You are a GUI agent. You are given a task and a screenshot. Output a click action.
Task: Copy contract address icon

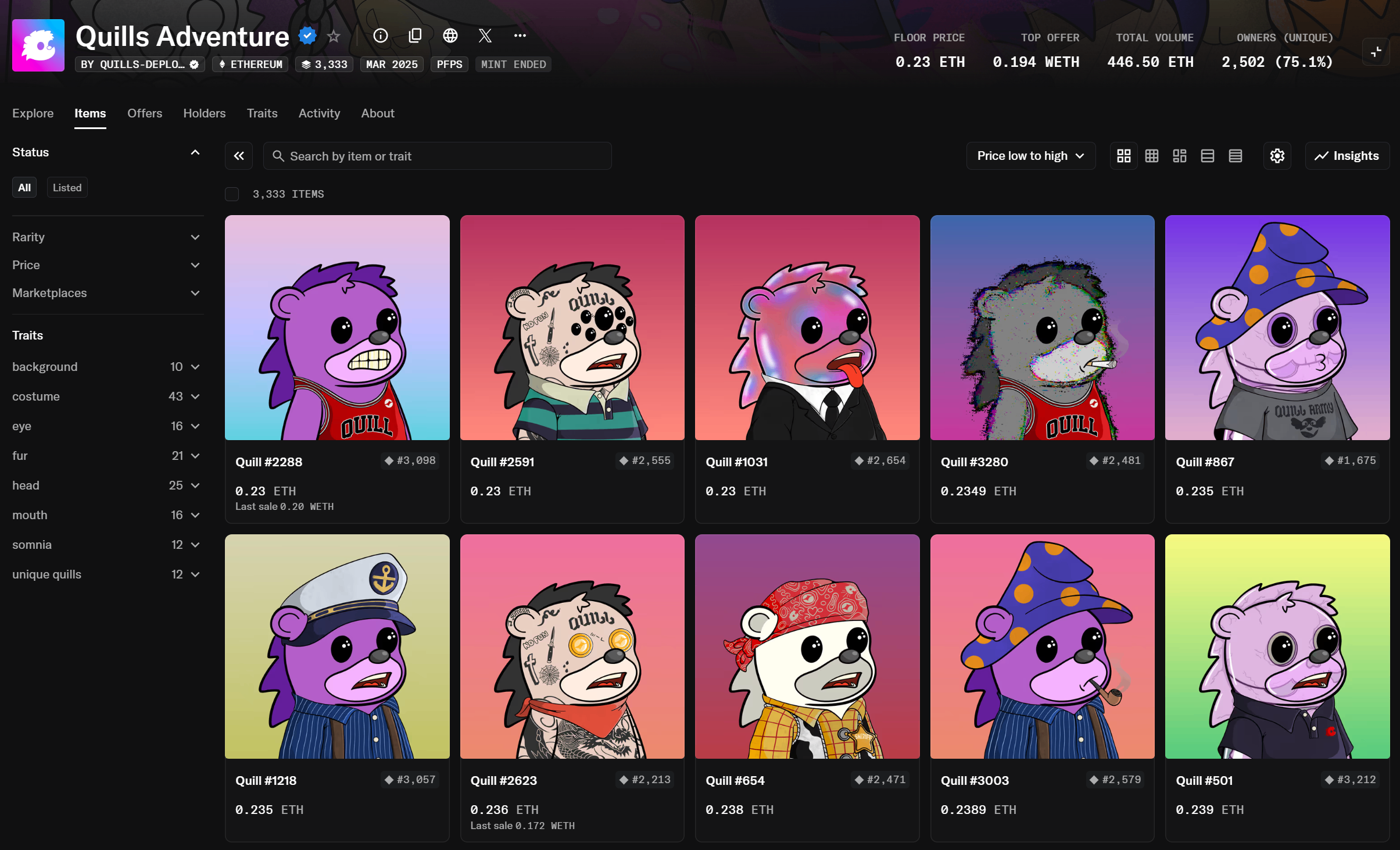point(415,36)
